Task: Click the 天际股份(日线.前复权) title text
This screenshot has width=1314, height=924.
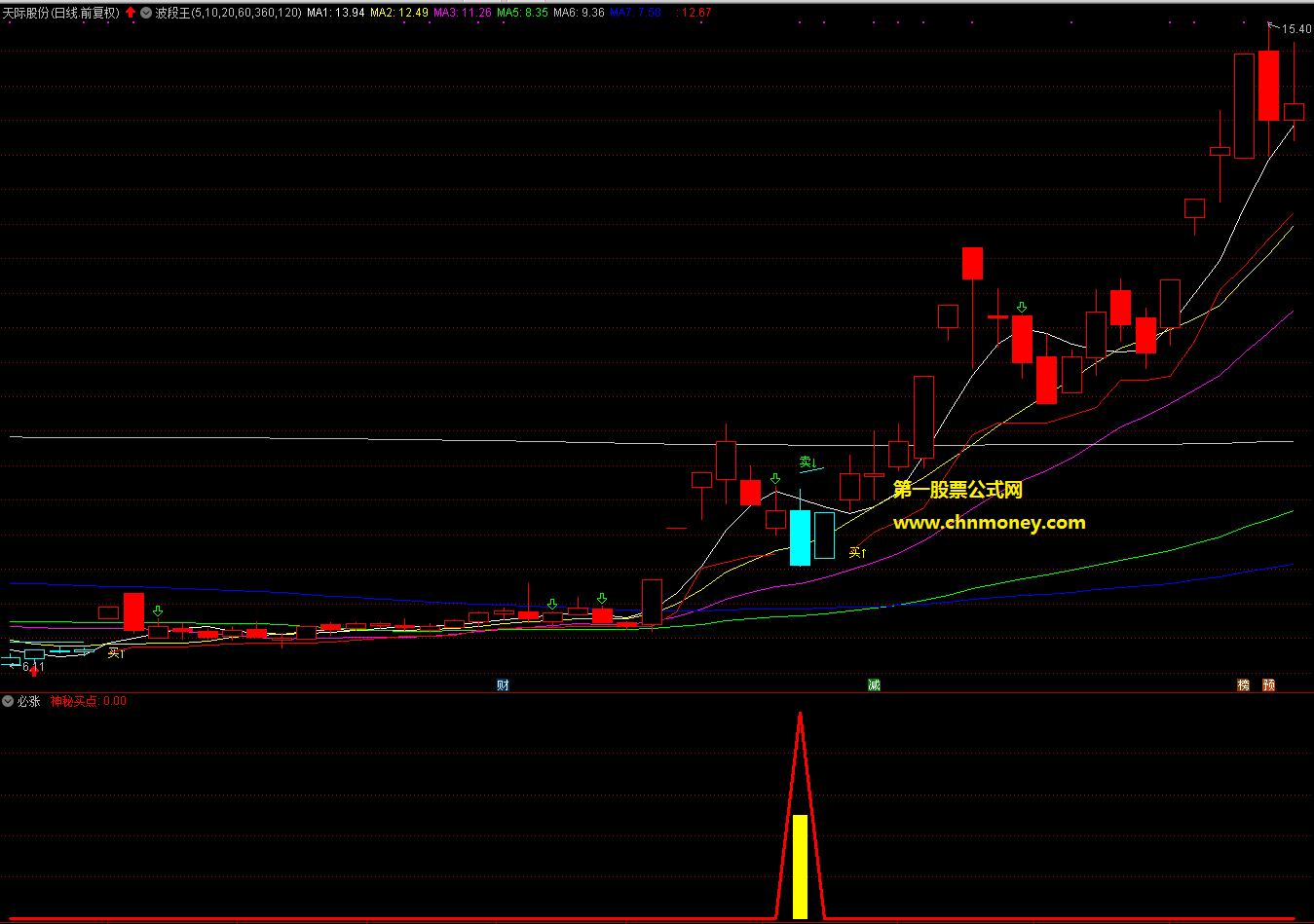Action: 60,13
